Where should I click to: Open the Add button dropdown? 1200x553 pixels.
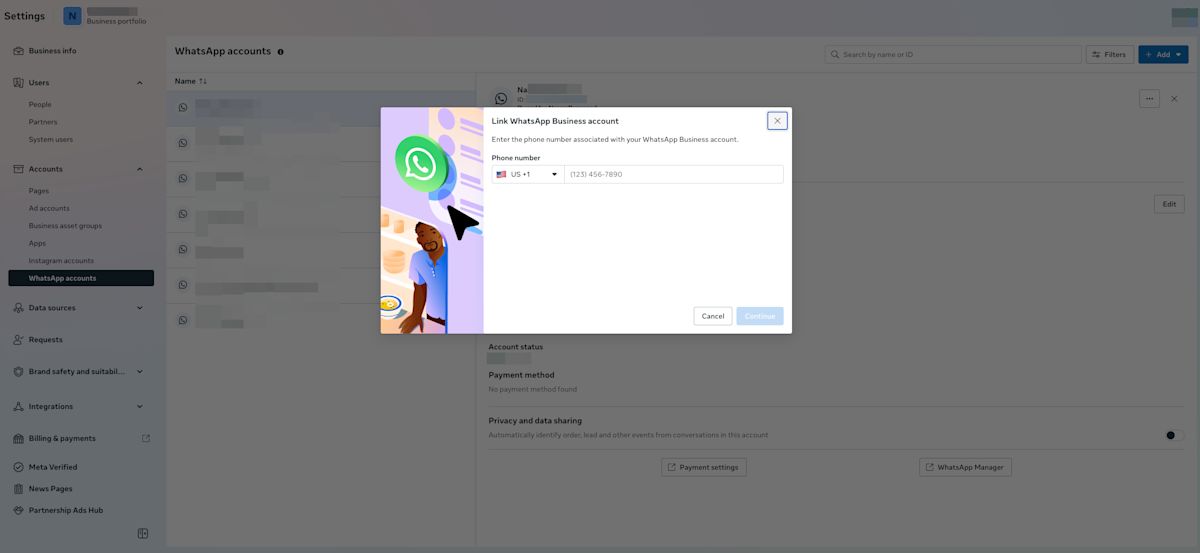[x=1163, y=55]
